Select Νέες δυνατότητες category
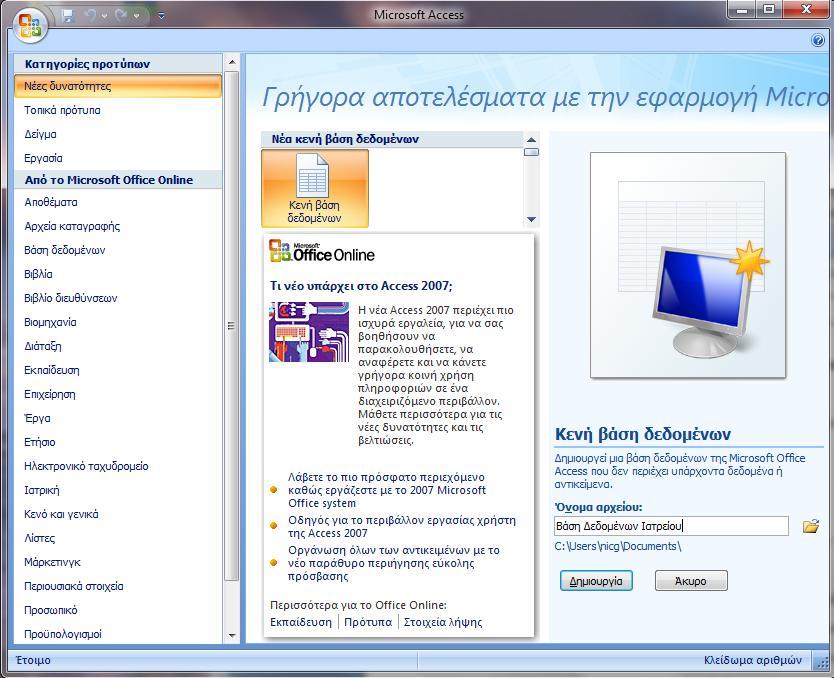 118,86
